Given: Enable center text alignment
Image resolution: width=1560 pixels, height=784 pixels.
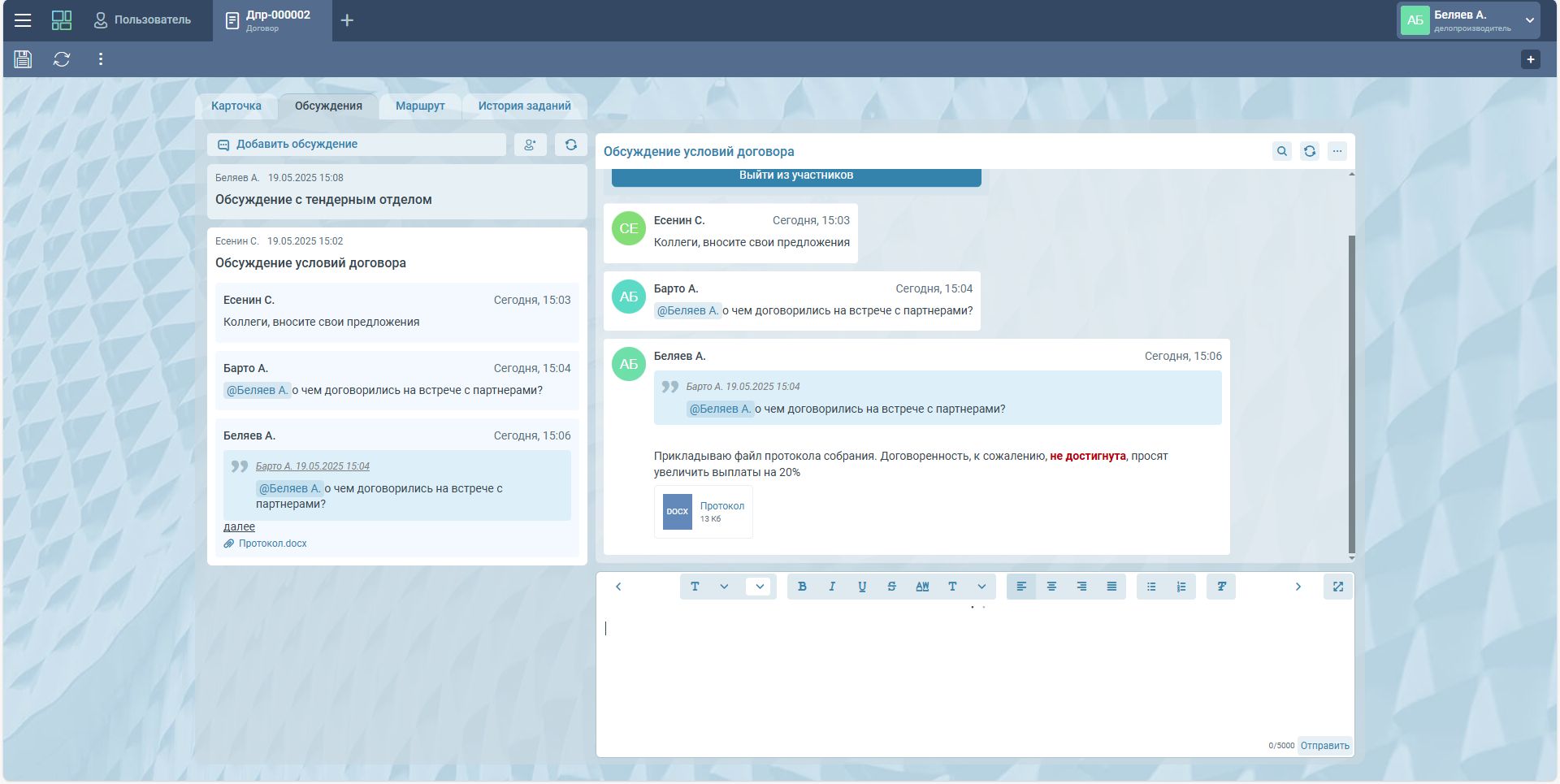Looking at the screenshot, I should [1051, 587].
